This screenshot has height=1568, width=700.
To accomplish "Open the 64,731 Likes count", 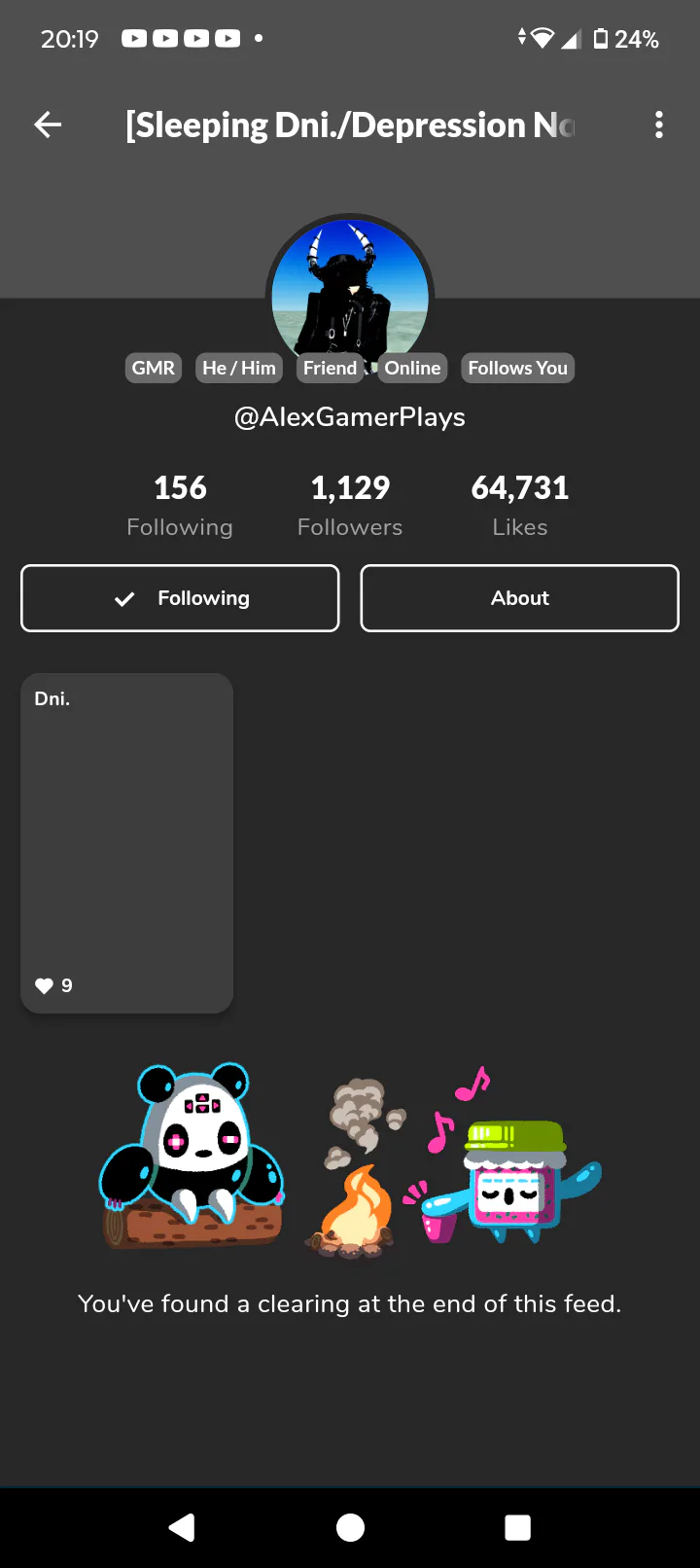I will tap(520, 506).
